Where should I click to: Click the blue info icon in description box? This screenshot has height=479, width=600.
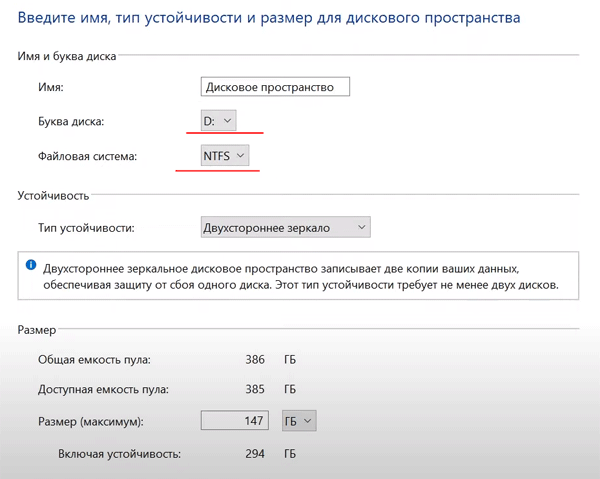[x=31, y=265]
